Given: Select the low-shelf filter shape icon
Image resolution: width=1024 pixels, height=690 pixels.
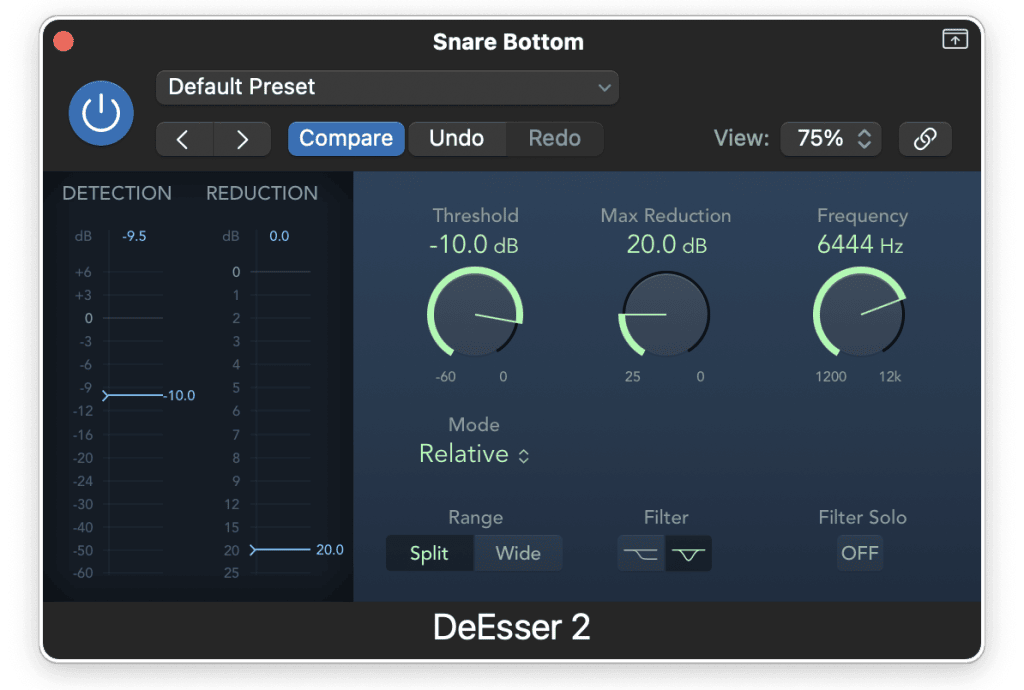Looking at the screenshot, I should pyautogui.click(x=641, y=553).
